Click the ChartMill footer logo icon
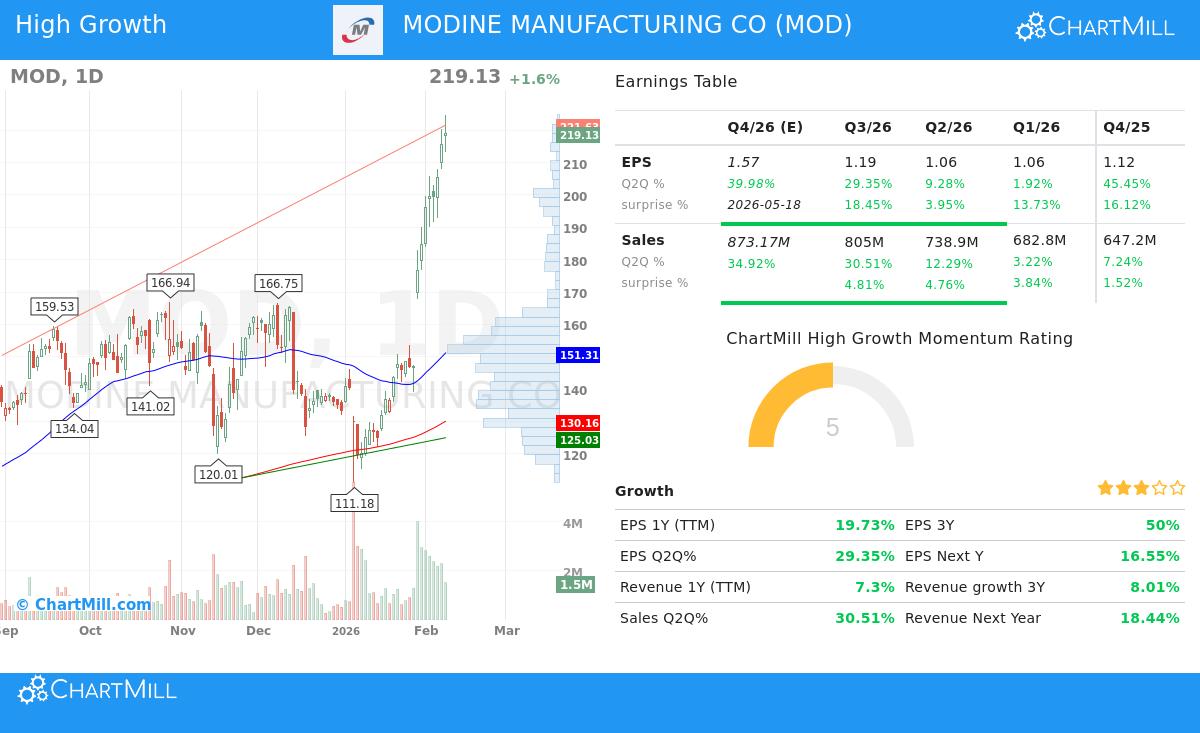The height and width of the screenshot is (733, 1200). (x=33, y=690)
